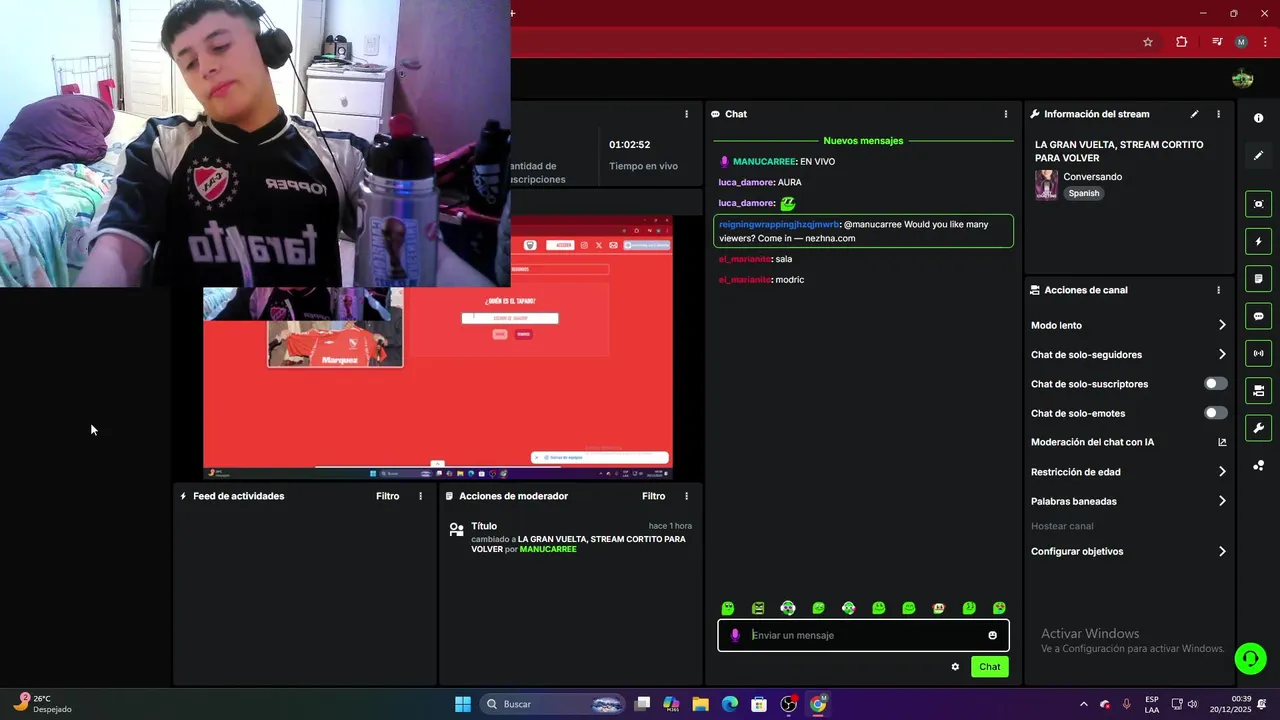1280x720 pixels.
Task: Click MANUCARREE link in moderator actions
Action: [548, 549]
